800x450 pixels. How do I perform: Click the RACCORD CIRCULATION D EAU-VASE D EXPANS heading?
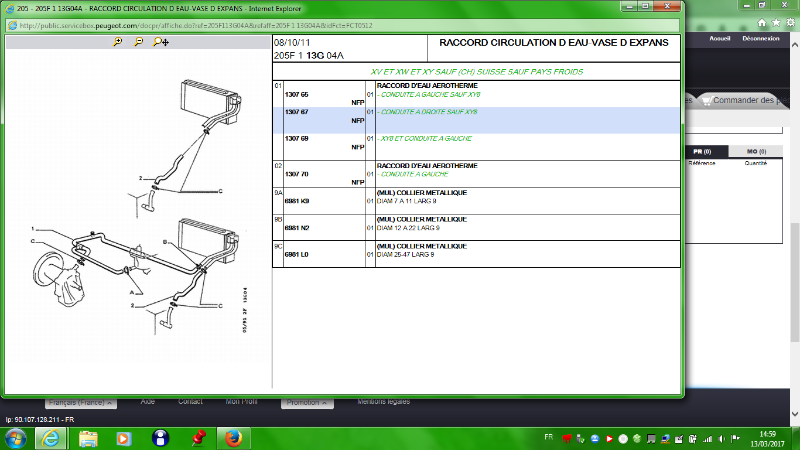pos(554,43)
